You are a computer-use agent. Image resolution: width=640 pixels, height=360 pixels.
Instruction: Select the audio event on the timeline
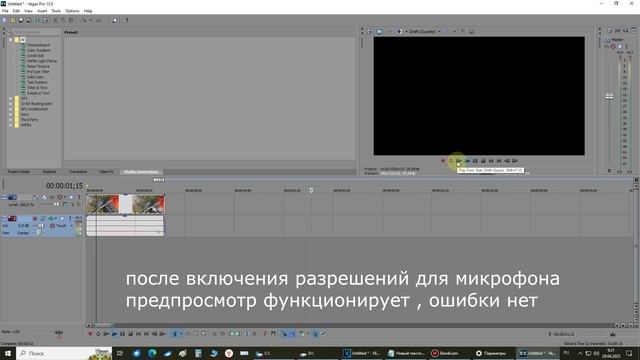[125, 226]
